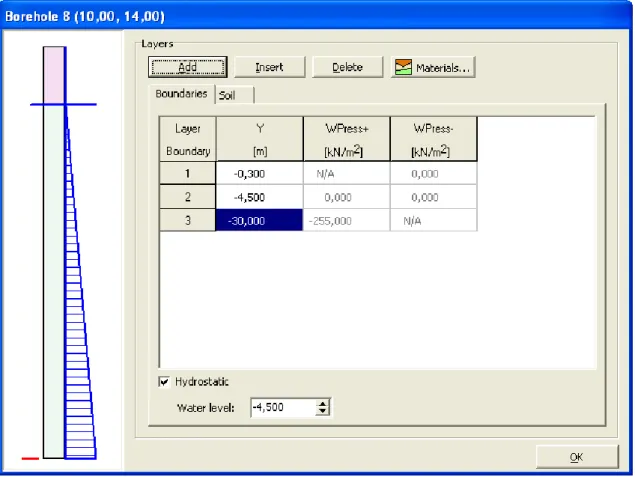Decrease water level with down arrow
Image resolution: width=635 pixels, height=477 pixels.
point(322,411)
